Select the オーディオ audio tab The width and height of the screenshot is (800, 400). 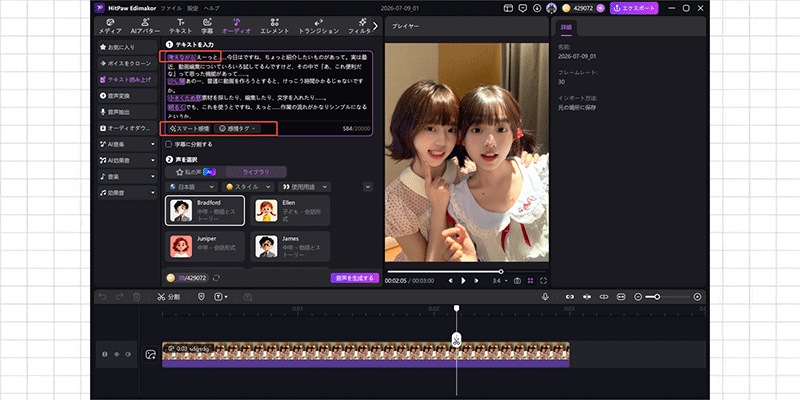(236, 26)
